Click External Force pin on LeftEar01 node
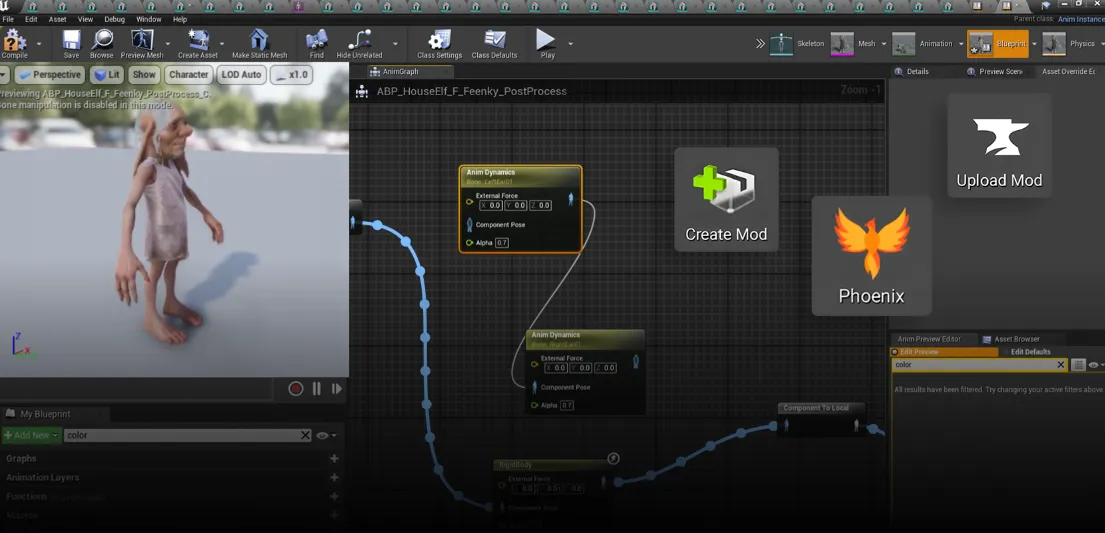This screenshot has width=1105, height=533. pyautogui.click(x=470, y=201)
